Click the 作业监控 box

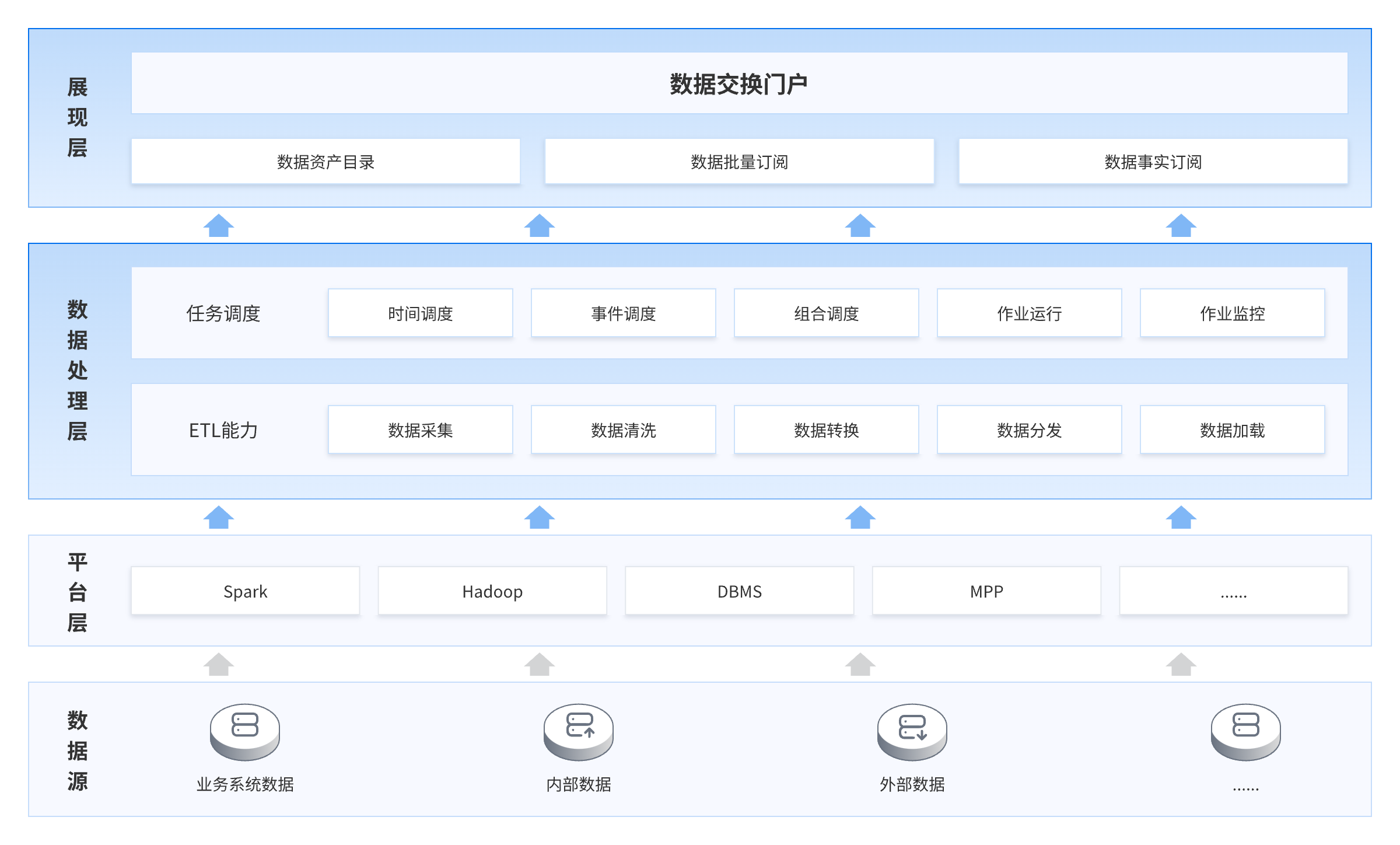[x=1232, y=313]
